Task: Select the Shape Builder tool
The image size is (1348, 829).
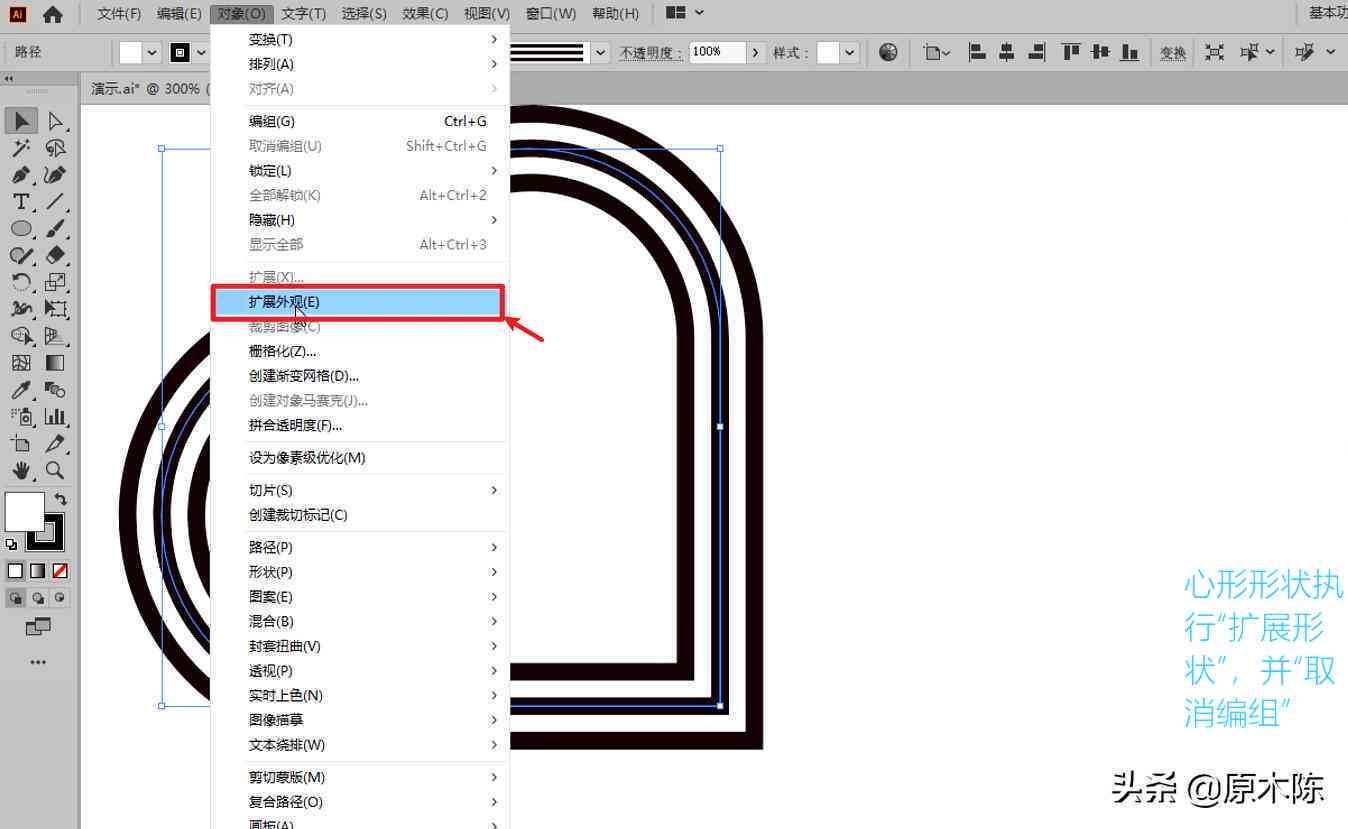Action: coord(21,336)
